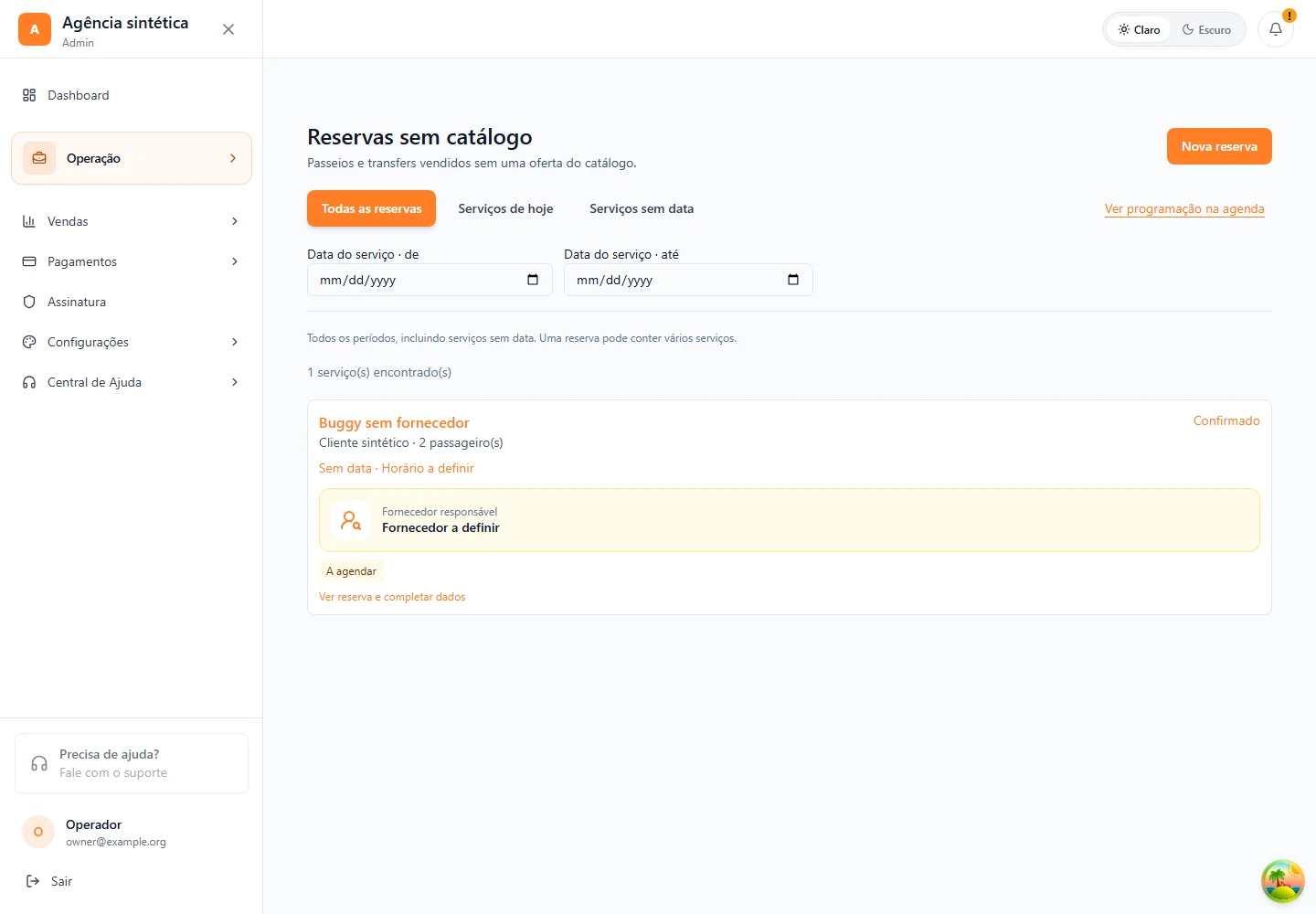This screenshot has height=914, width=1316.
Task: Expand the Configurações submenu chevron
Action: 235,342
